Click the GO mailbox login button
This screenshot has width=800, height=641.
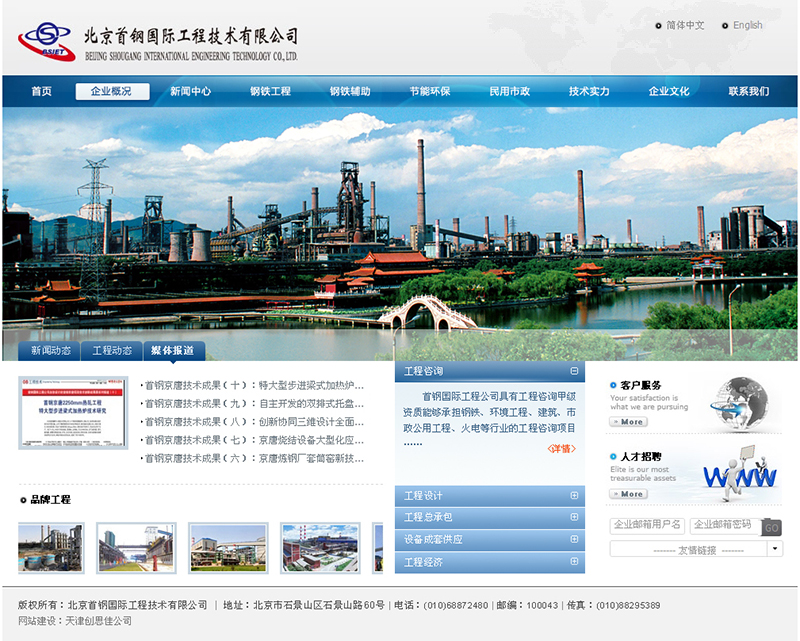[772, 527]
